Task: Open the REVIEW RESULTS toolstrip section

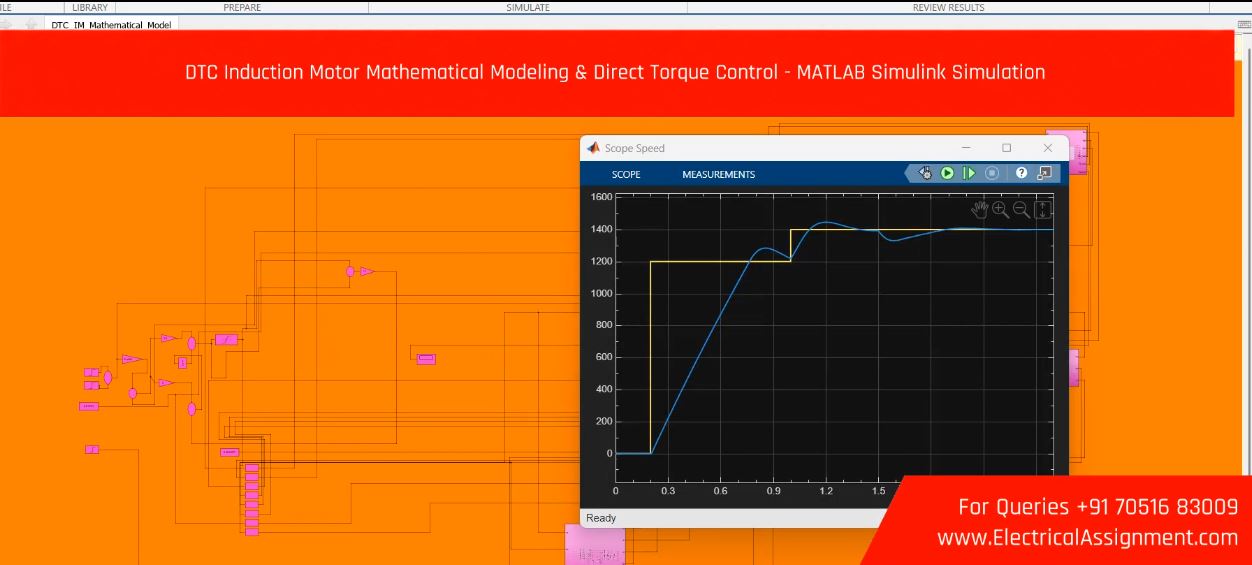Action: [x=948, y=7]
